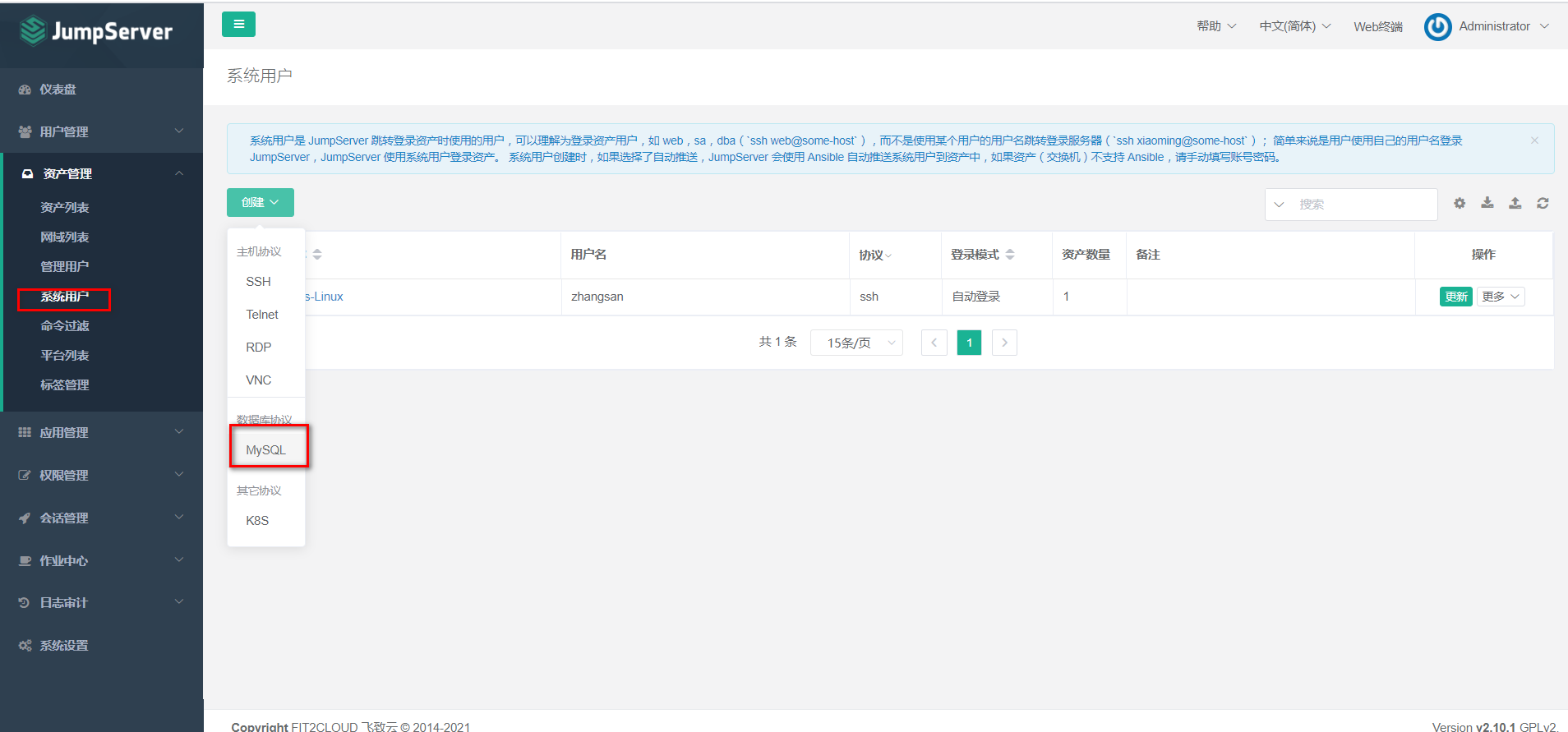Open the 中文(简体) language dropdown
The image size is (1568, 732).
point(1295,26)
